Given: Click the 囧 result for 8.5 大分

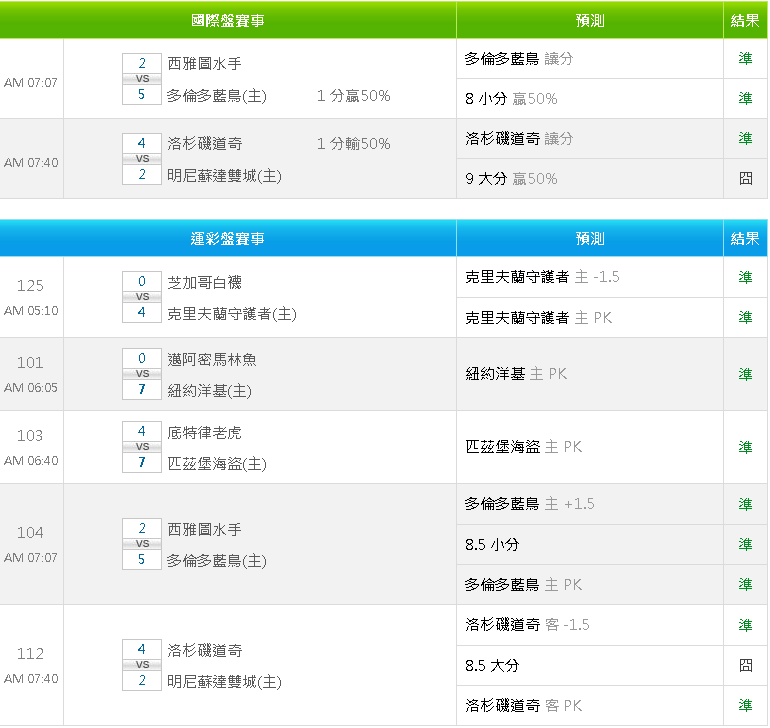Looking at the screenshot, I should (745, 665).
